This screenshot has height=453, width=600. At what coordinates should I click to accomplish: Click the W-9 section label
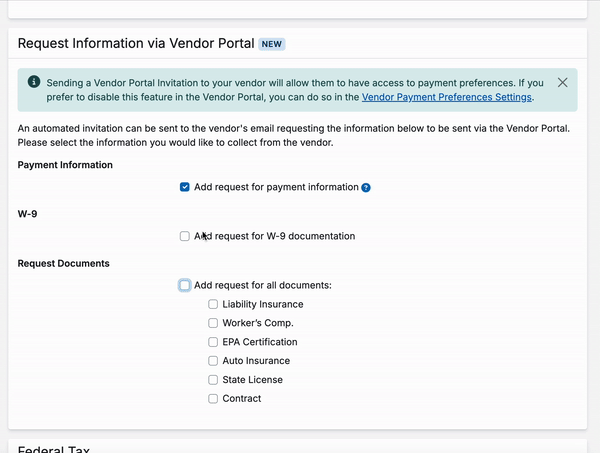[27, 214]
